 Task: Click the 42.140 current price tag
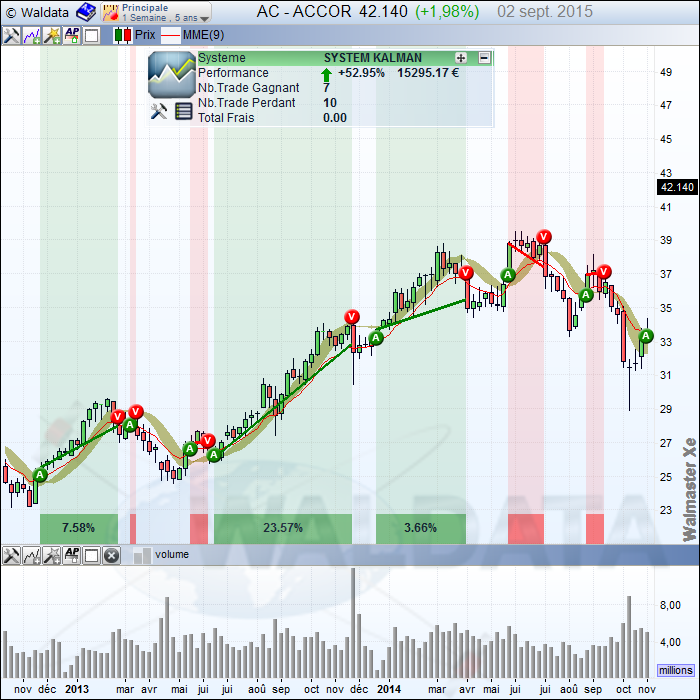677,187
